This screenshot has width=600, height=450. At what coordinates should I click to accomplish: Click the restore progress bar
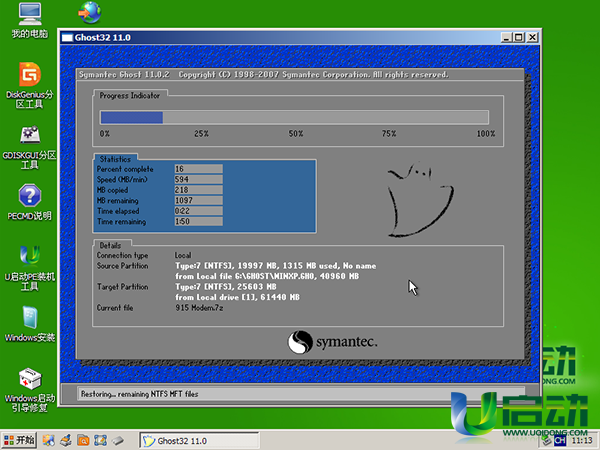pyautogui.click(x=294, y=117)
